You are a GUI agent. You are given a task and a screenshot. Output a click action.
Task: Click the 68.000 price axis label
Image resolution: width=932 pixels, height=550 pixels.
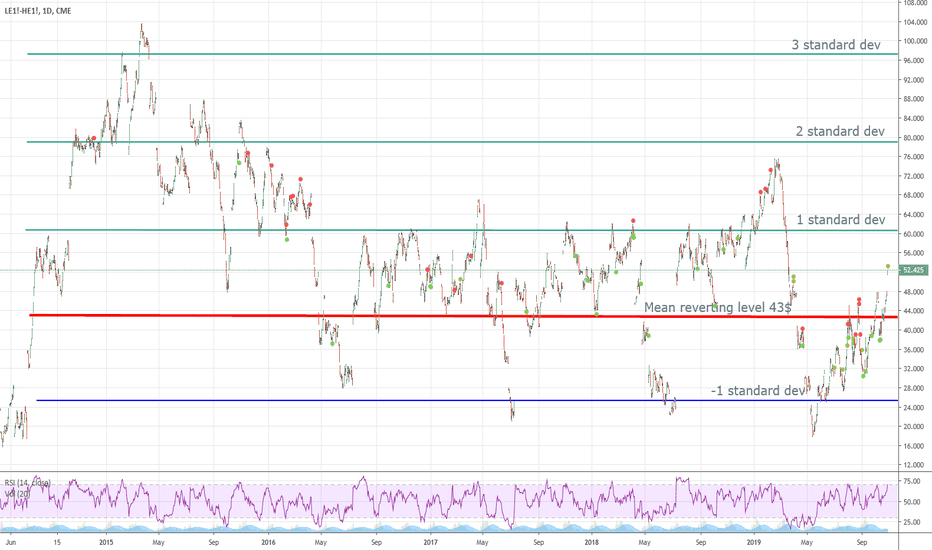coord(915,195)
